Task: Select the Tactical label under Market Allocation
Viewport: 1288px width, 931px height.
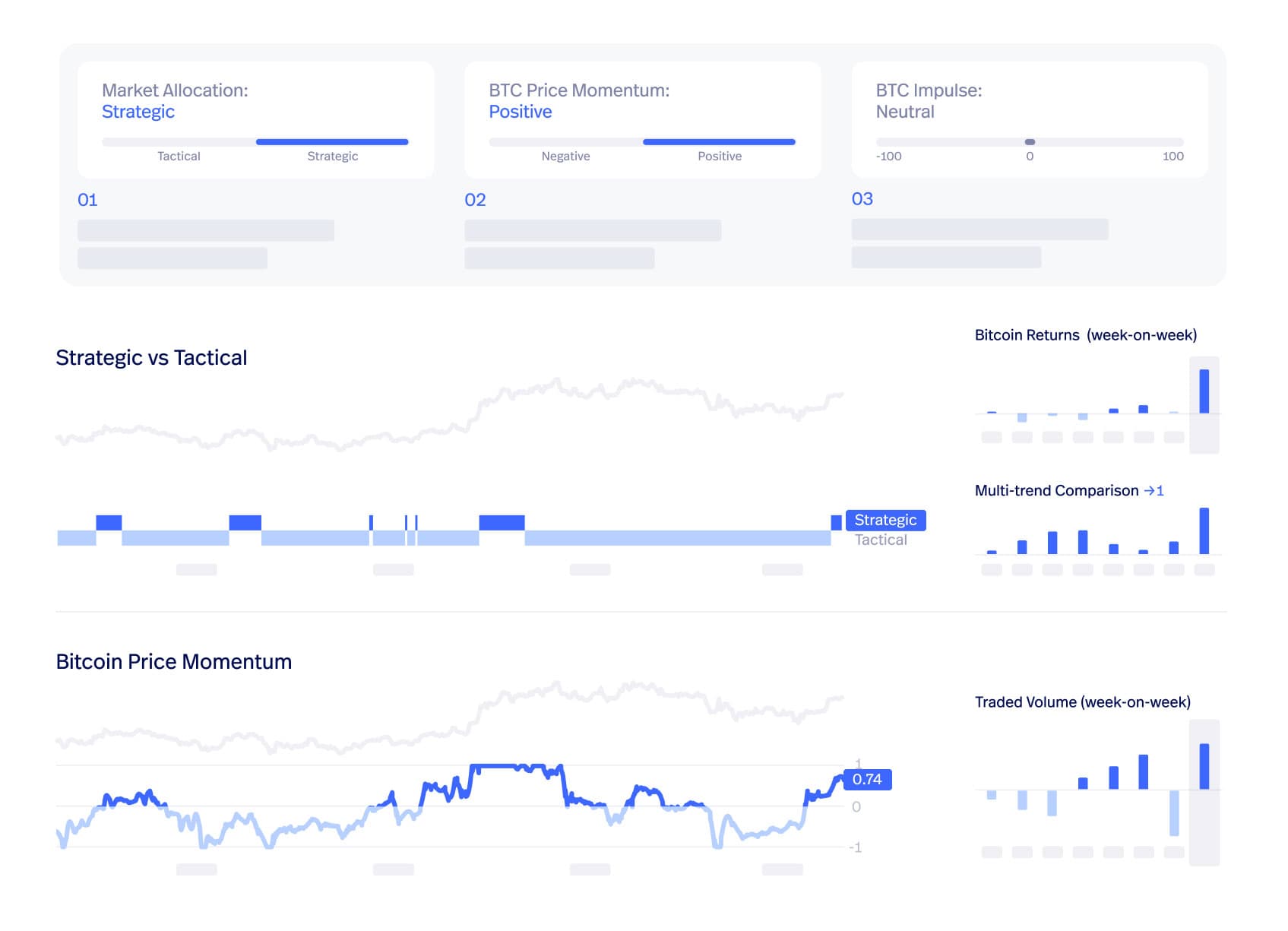Action: coord(179,156)
